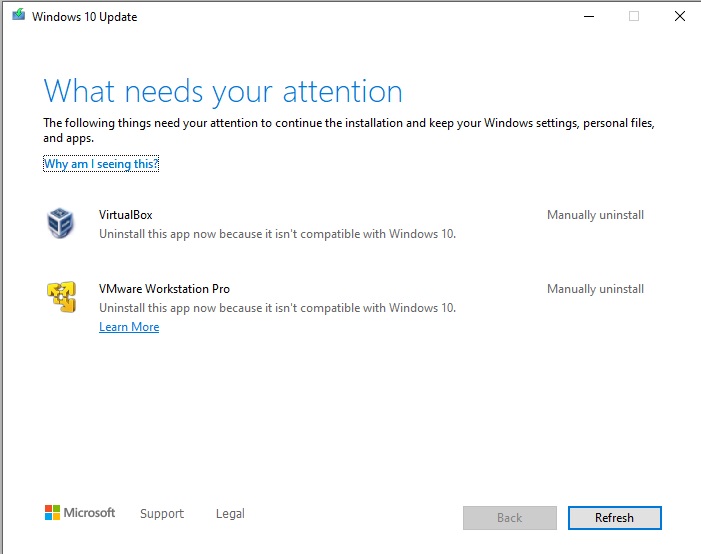Minimize the Windows 10 Update window

pos(589,17)
